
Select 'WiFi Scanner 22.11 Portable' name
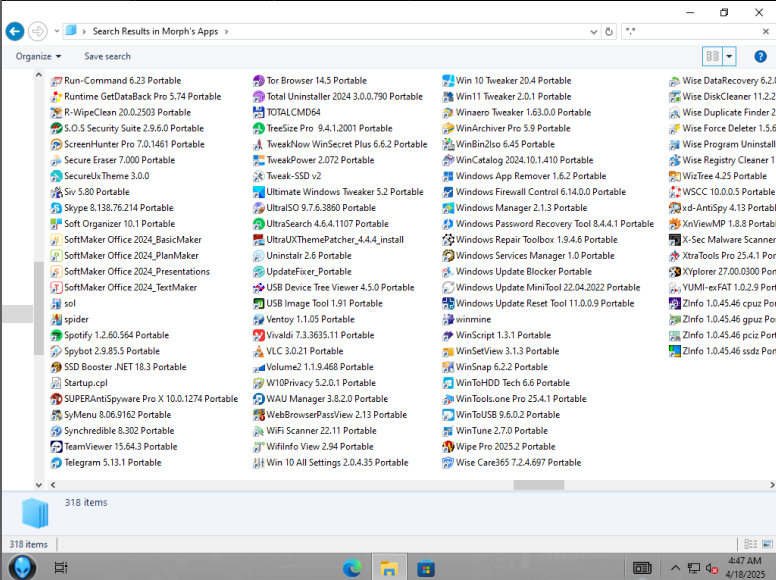(322, 431)
